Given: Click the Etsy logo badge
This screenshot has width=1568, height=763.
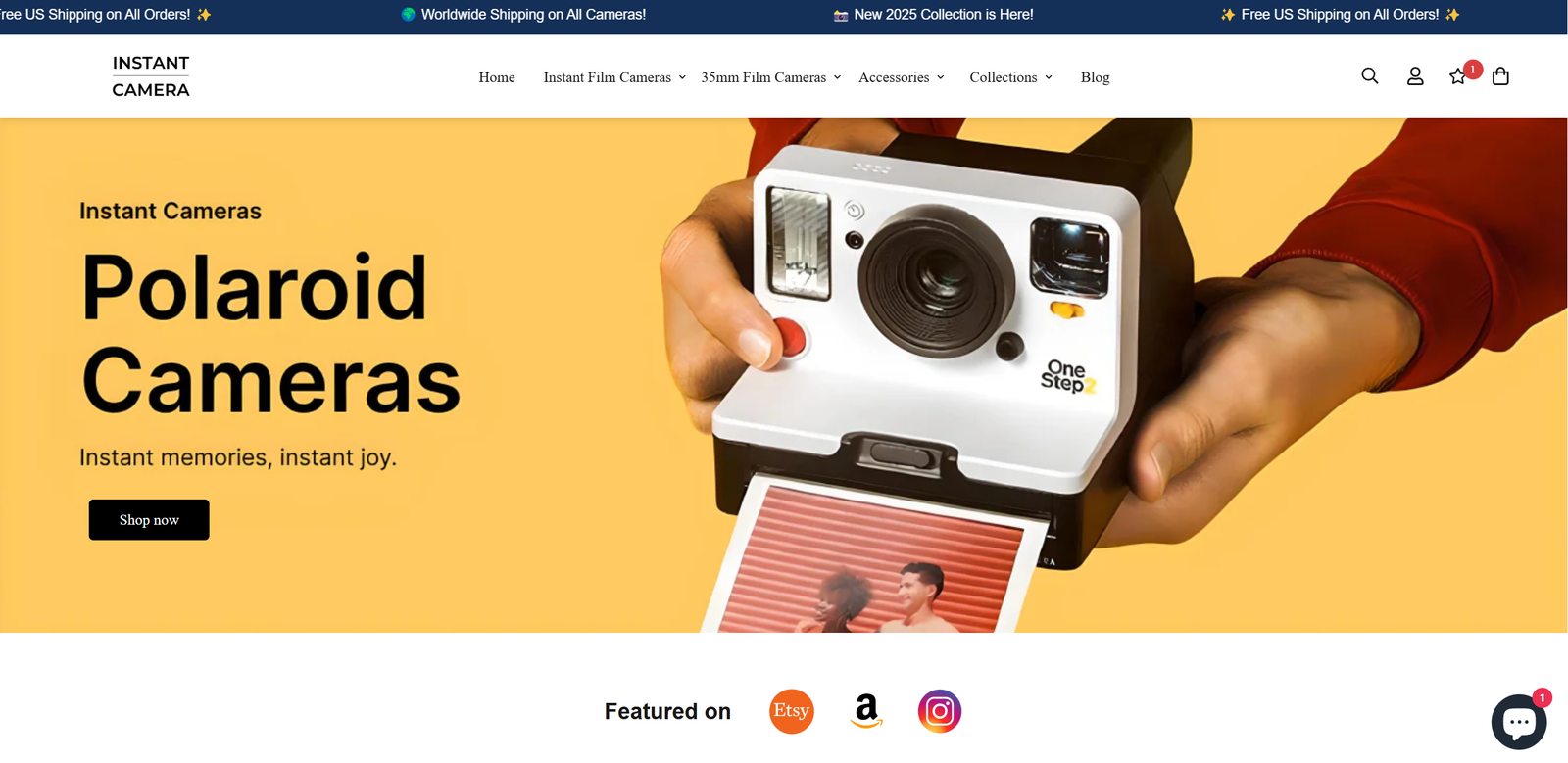Looking at the screenshot, I should click(x=792, y=711).
